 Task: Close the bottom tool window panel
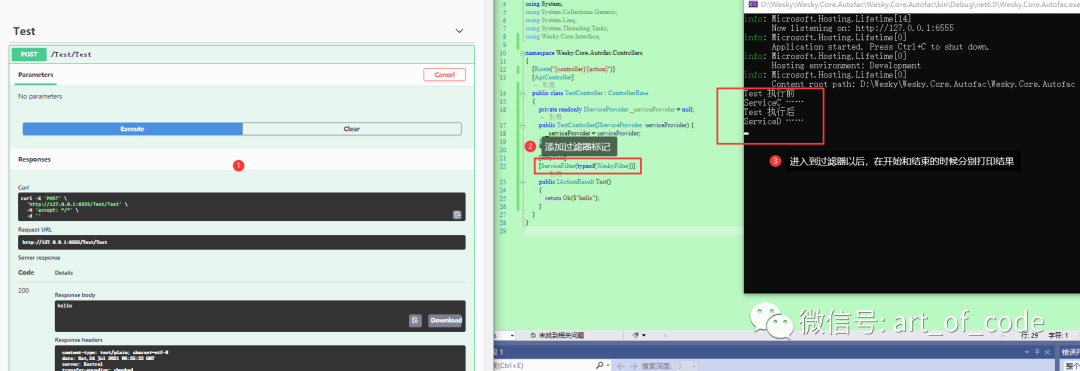(1048, 352)
